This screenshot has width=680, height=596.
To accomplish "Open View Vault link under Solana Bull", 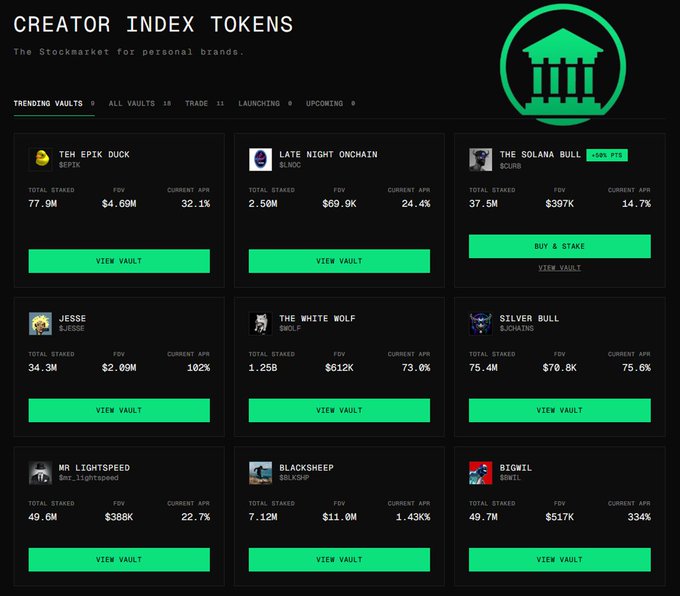I will coord(559,268).
